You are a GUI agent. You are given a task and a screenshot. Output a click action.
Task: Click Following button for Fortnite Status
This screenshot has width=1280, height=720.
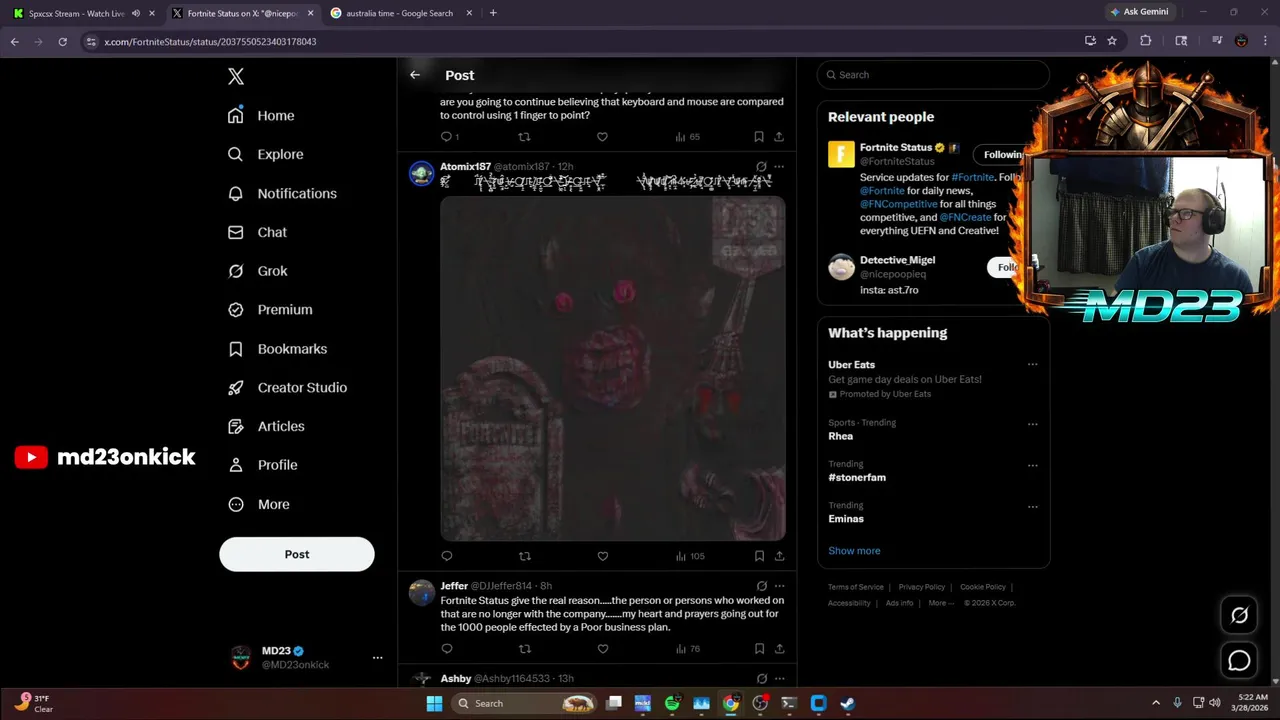tap(1001, 154)
